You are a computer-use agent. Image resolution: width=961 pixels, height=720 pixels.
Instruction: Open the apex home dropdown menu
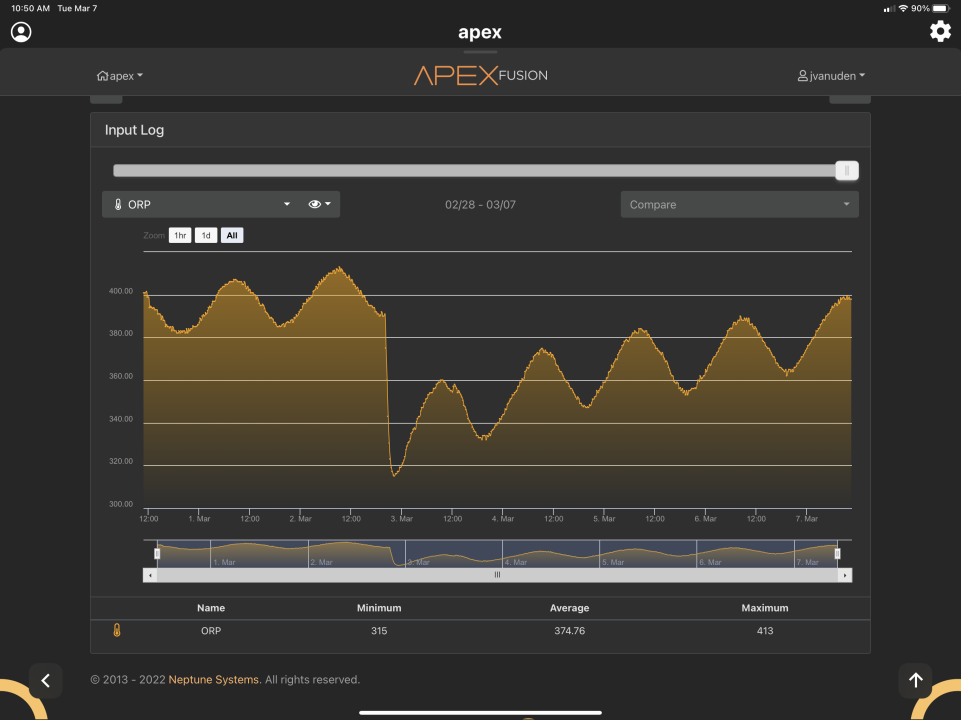pyautogui.click(x=120, y=76)
